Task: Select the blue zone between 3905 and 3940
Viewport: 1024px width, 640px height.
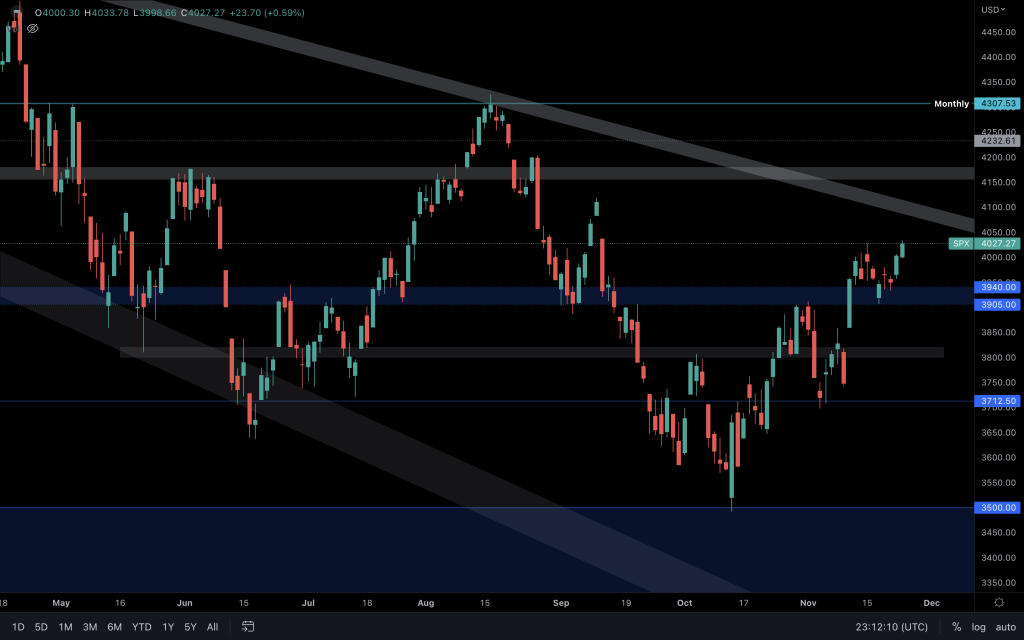Action: coord(487,296)
